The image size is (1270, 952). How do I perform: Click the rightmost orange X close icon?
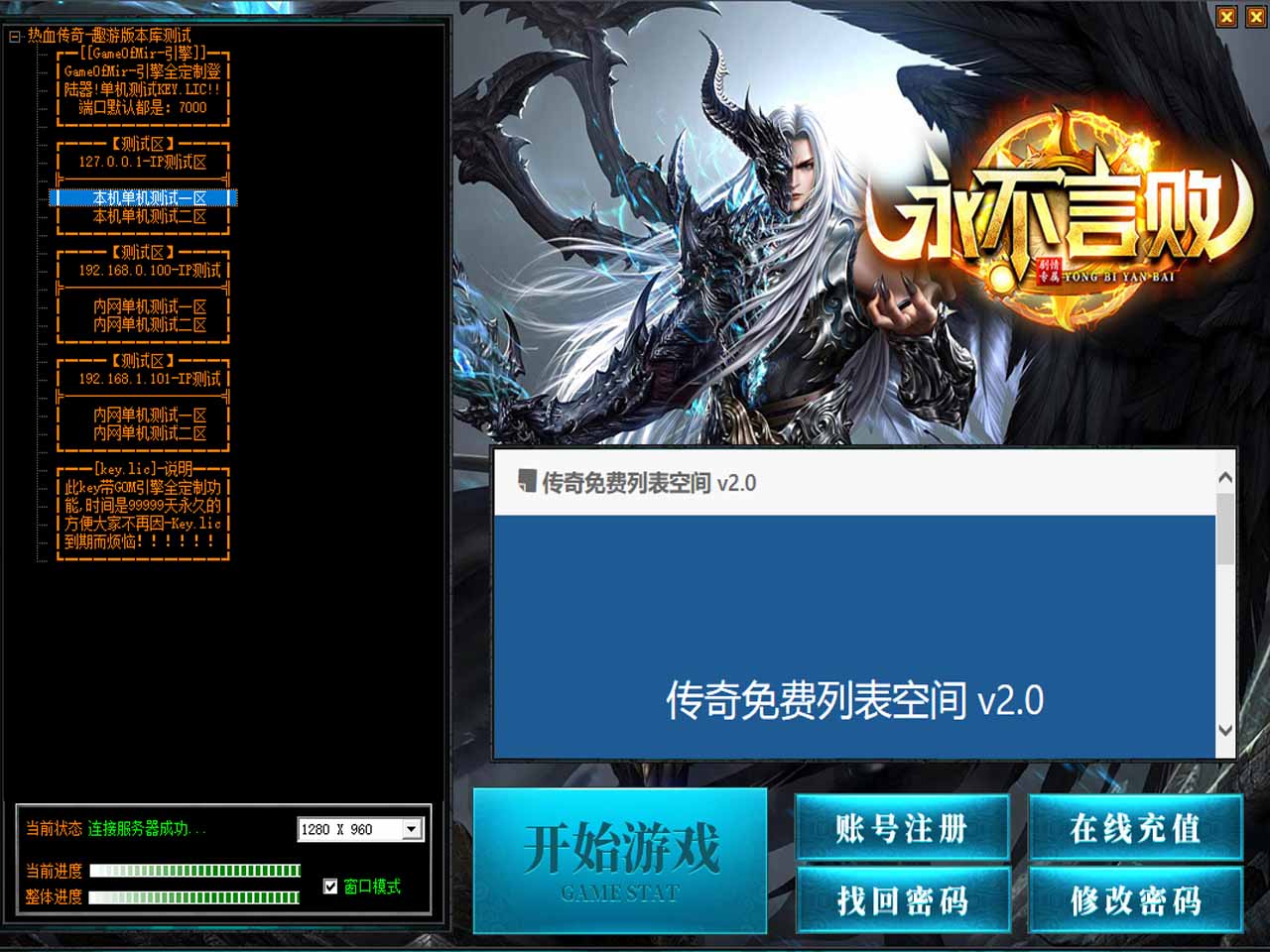(1255, 17)
